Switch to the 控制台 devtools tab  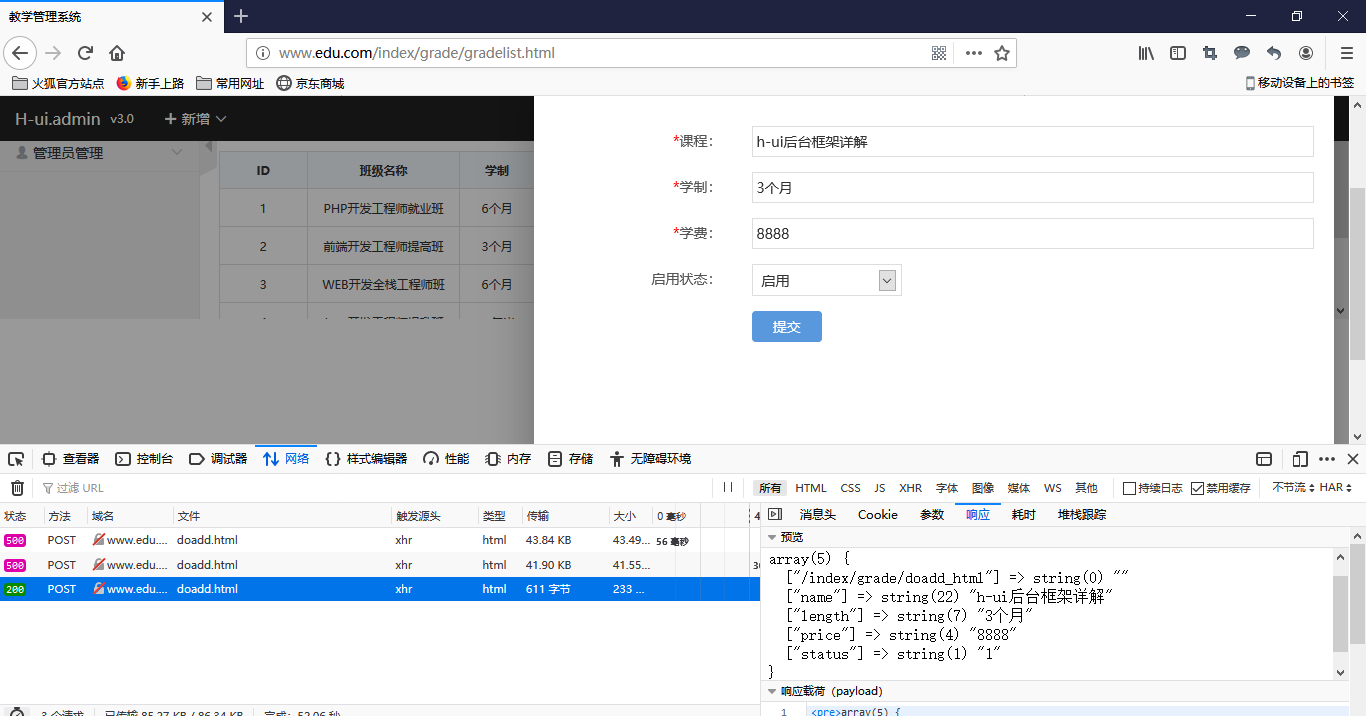pyautogui.click(x=145, y=458)
